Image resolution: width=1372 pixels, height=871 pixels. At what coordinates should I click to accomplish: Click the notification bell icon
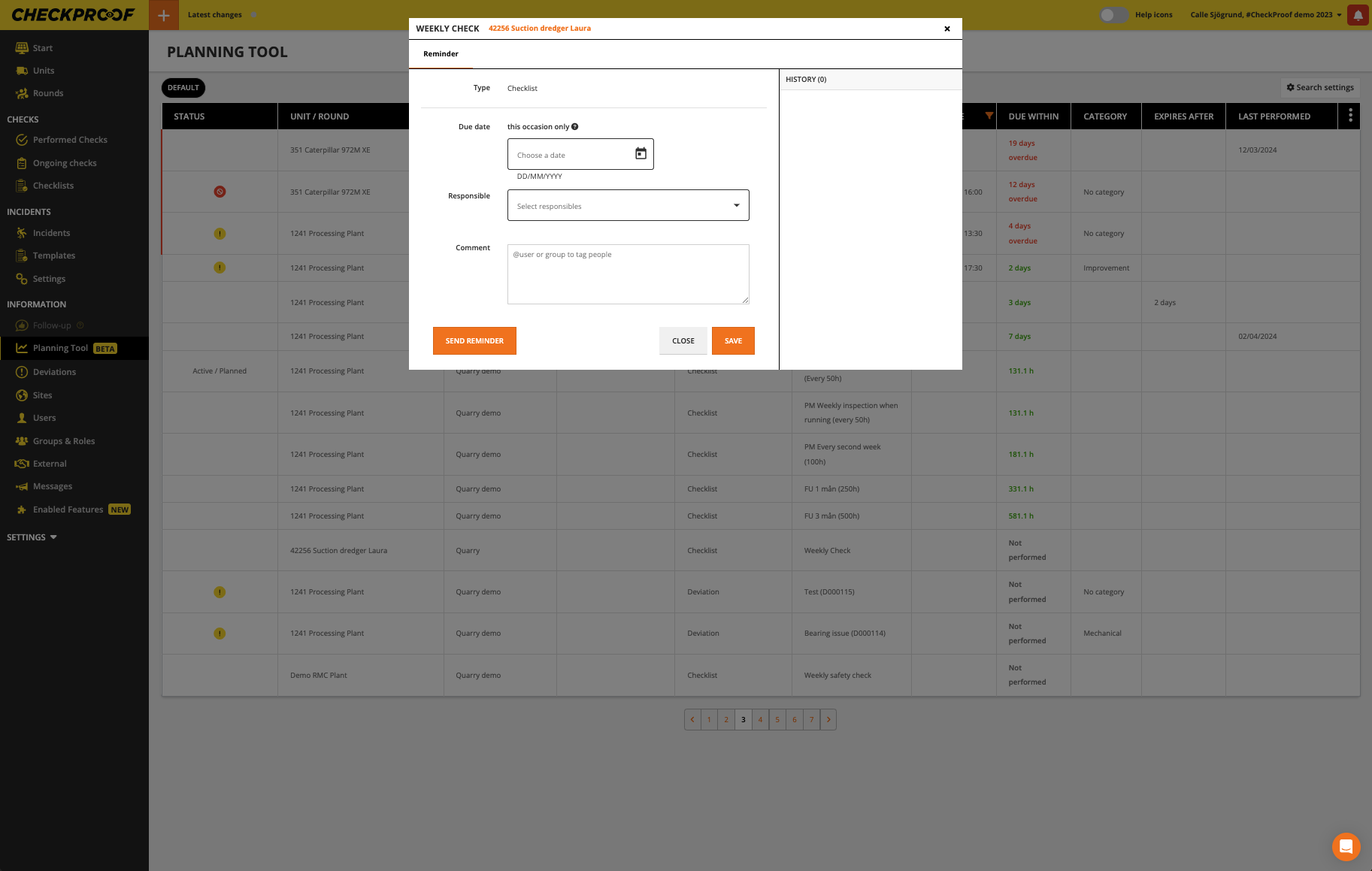[x=1358, y=15]
